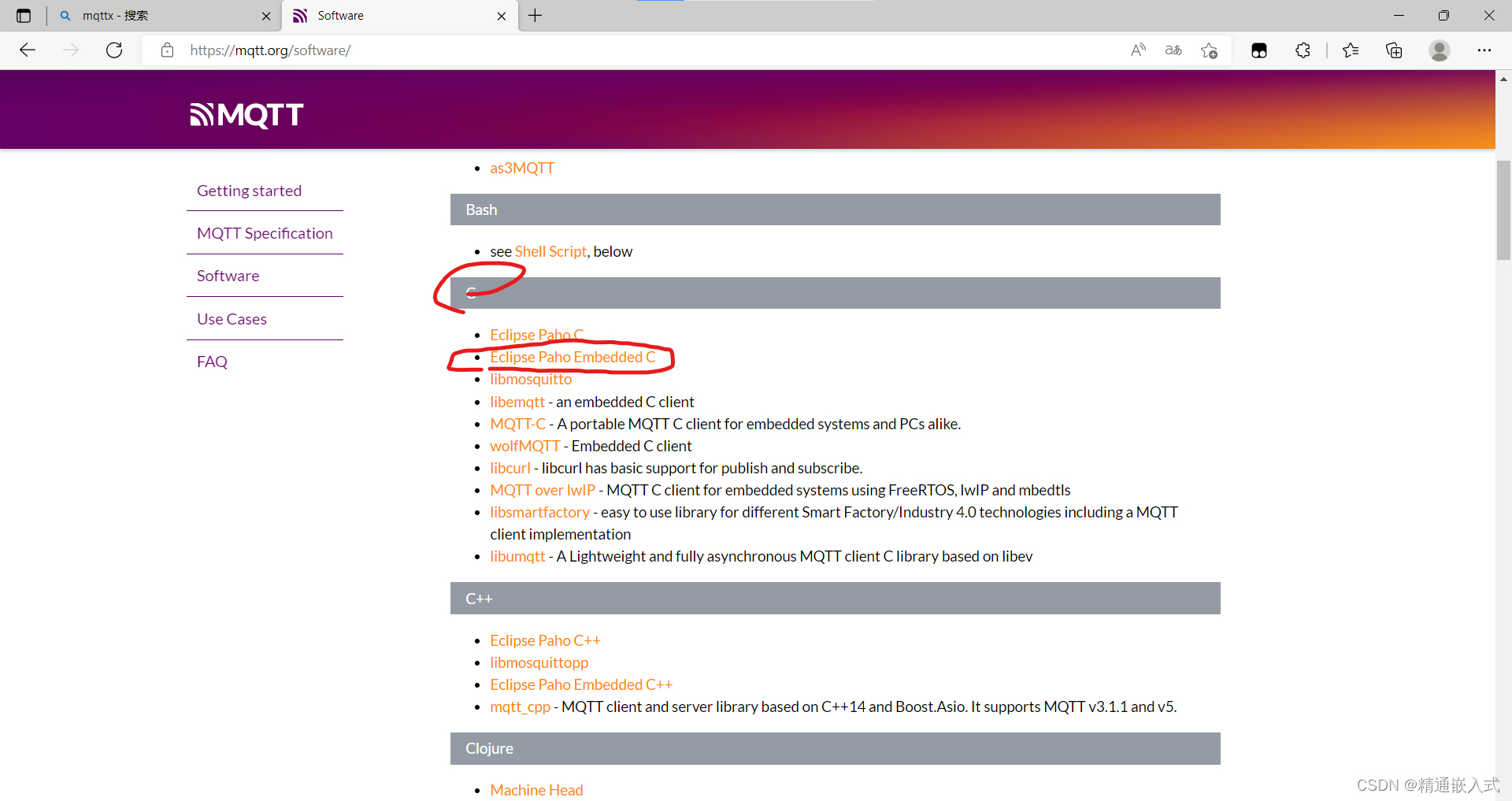Restore down the browser window
The width and height of the screenshot is (1512, 801).
[1443, 16]
